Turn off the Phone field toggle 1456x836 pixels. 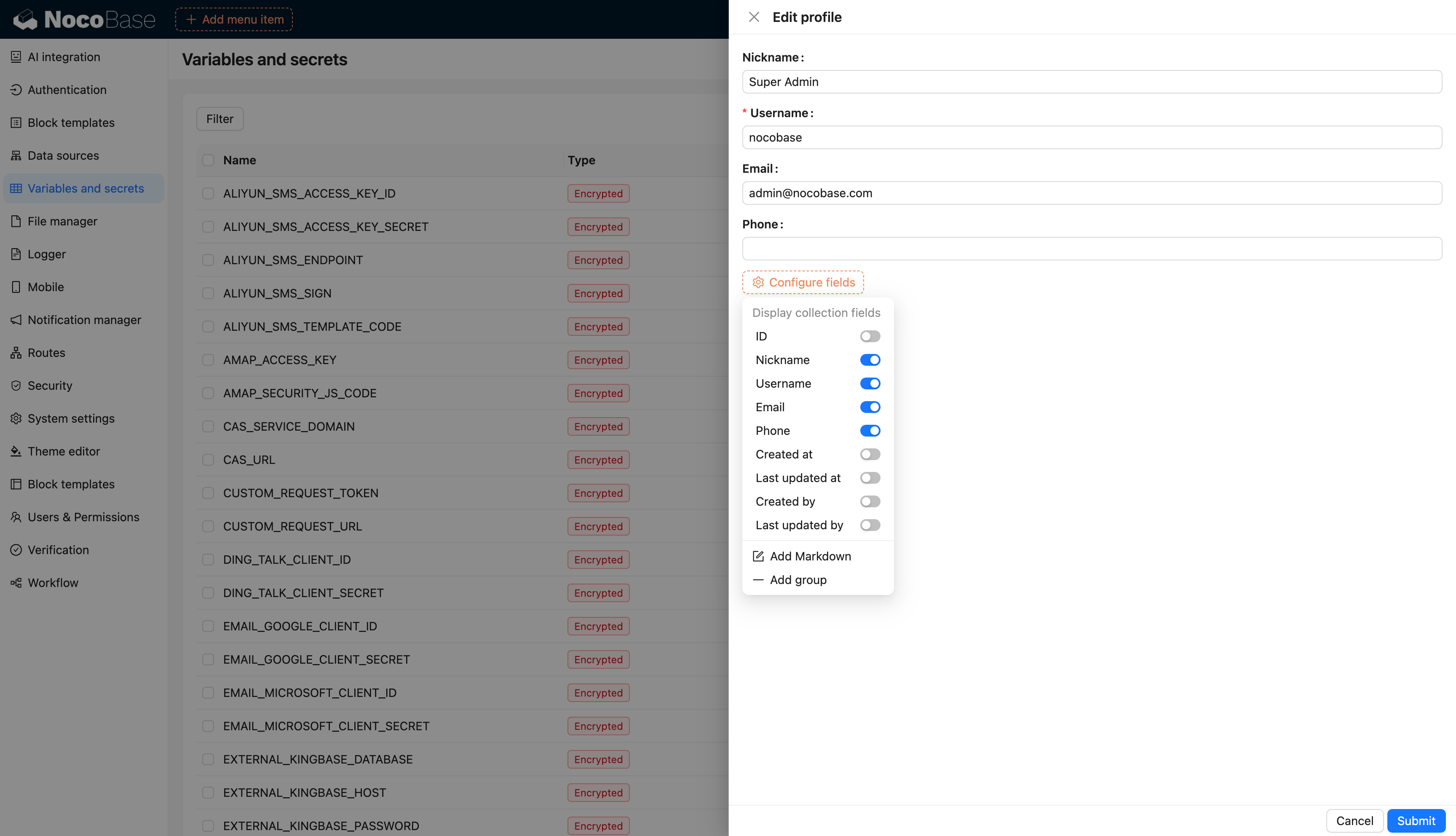(x=870, y=431)
